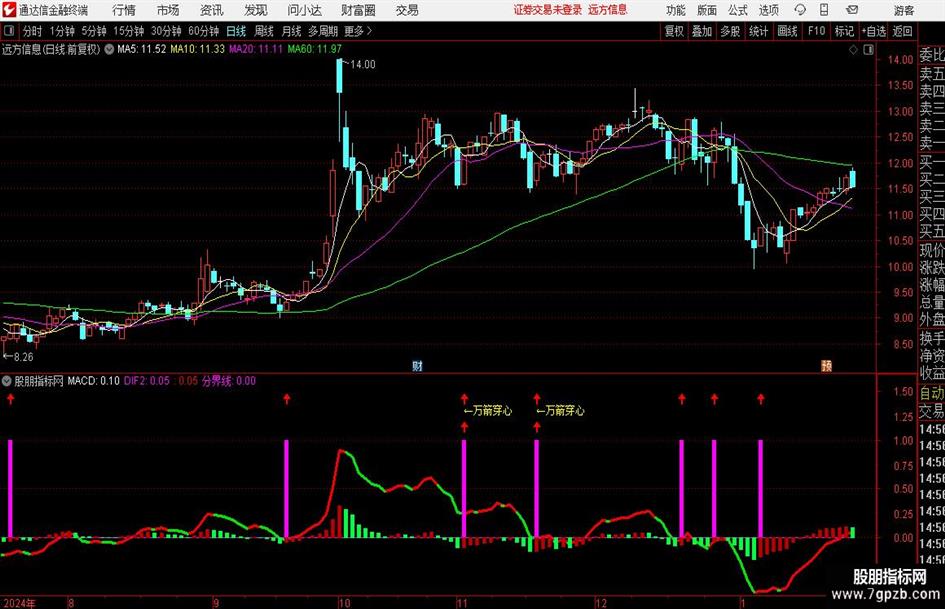The height and width of the screenshot is (609, 945).
Task: Click the 股朋指标网 indicator name
Action: click(39, 381)
